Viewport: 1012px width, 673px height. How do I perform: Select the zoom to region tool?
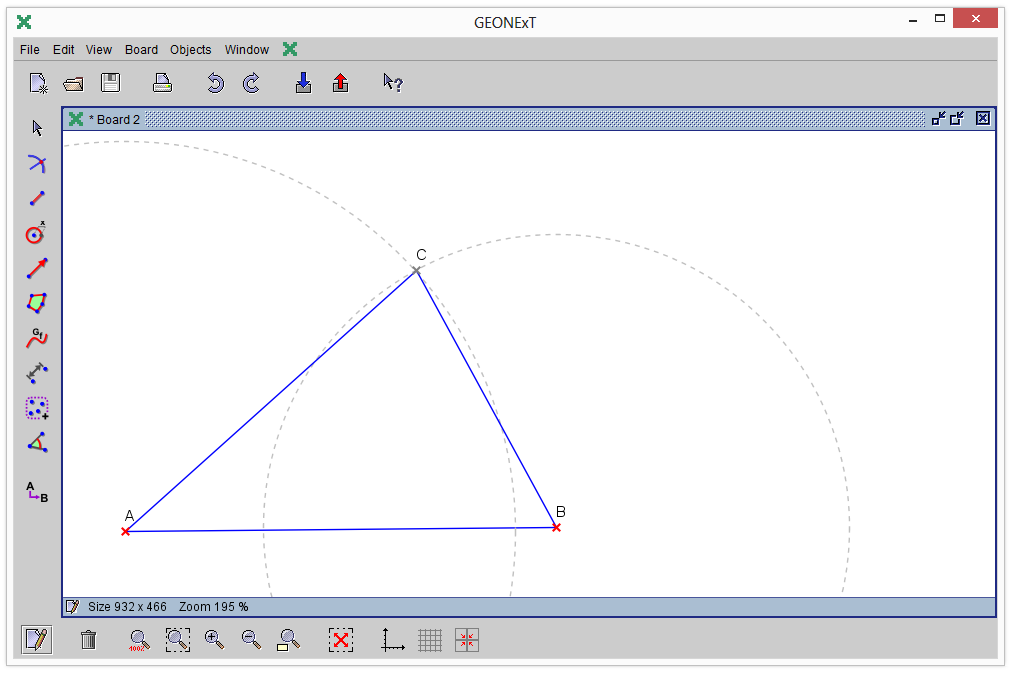click(x=177, y=640)
